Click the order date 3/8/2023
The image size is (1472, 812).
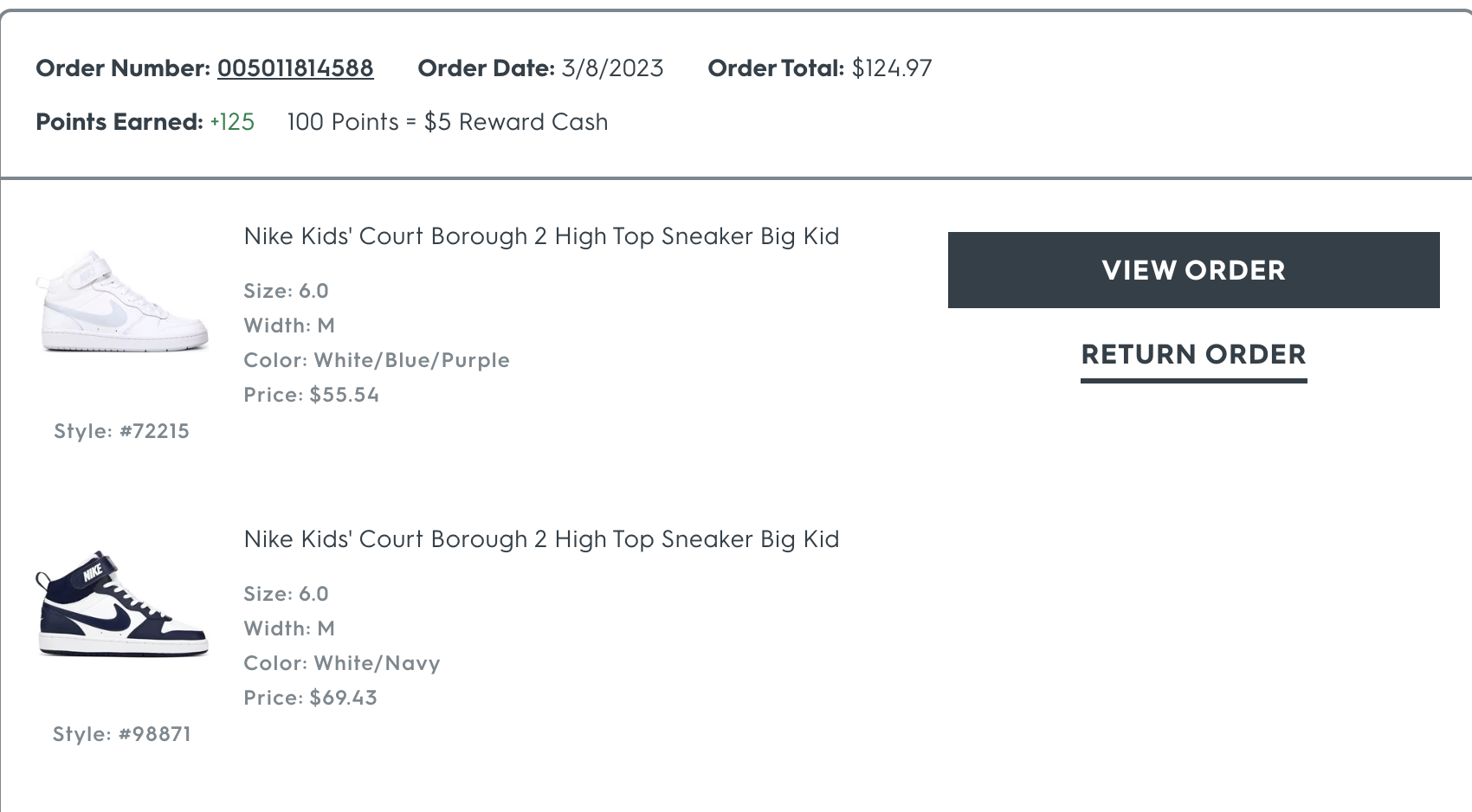coord(612,68)
